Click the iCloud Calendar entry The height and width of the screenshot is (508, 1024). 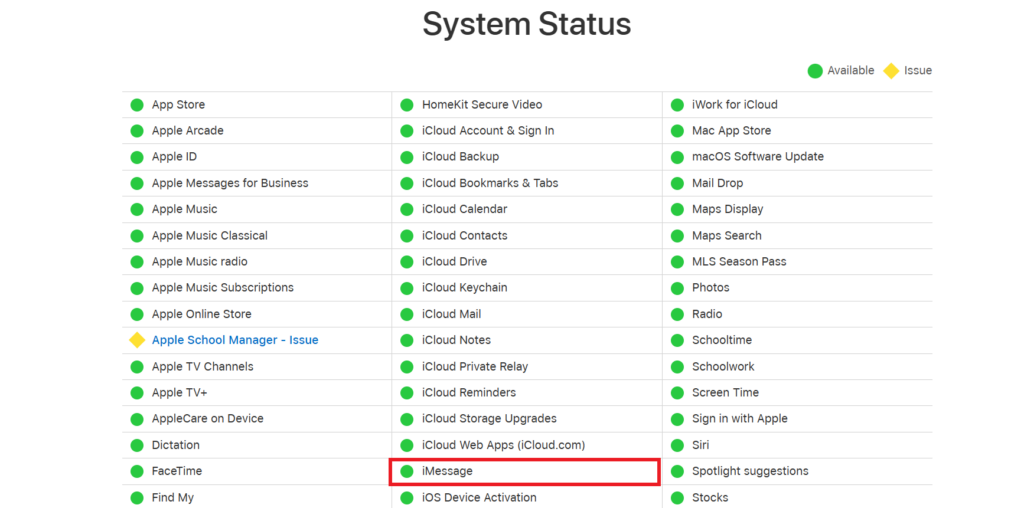[x=465, y=210]
